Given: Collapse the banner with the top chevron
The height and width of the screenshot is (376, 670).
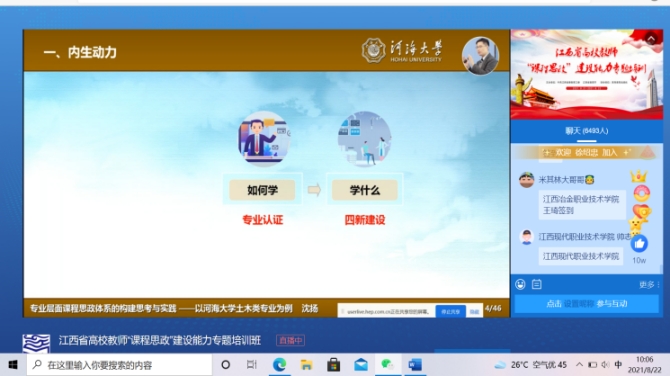Looking at the screenshot, I should (651, 39).
